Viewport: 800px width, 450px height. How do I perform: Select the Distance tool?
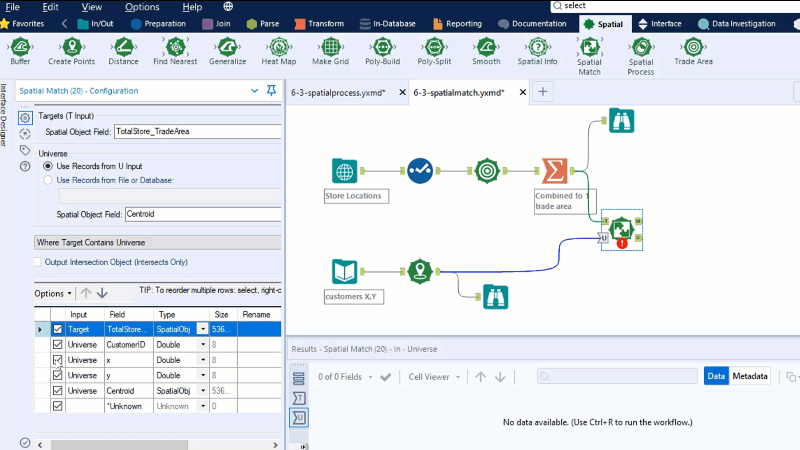(x=123, y=51)
